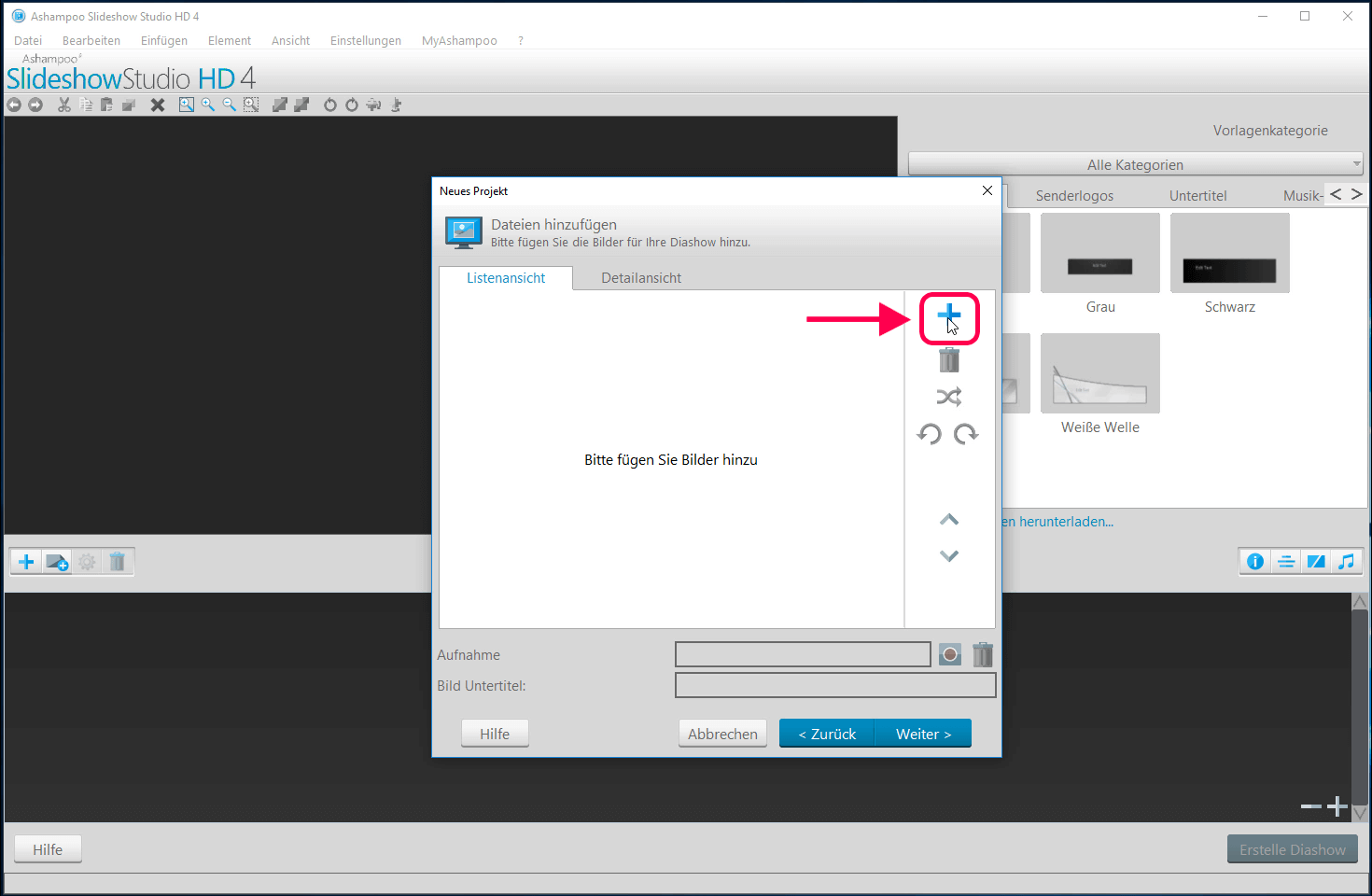Open the Alle Kategorien dropdown
This screenshot has width=1372, height=896.
tap(1135, 164)
